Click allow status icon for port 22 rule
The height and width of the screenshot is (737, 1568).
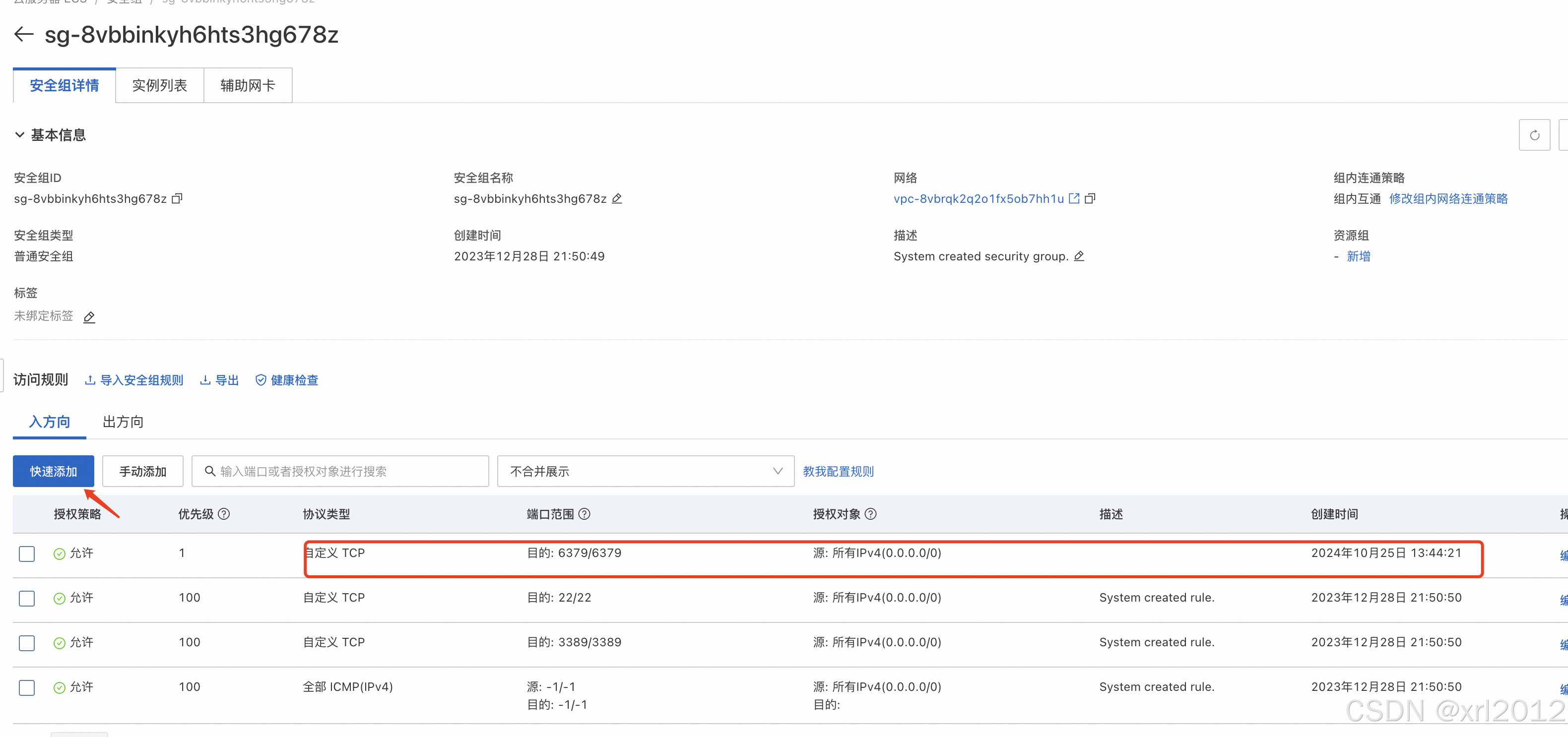click(x=60, y=598)
